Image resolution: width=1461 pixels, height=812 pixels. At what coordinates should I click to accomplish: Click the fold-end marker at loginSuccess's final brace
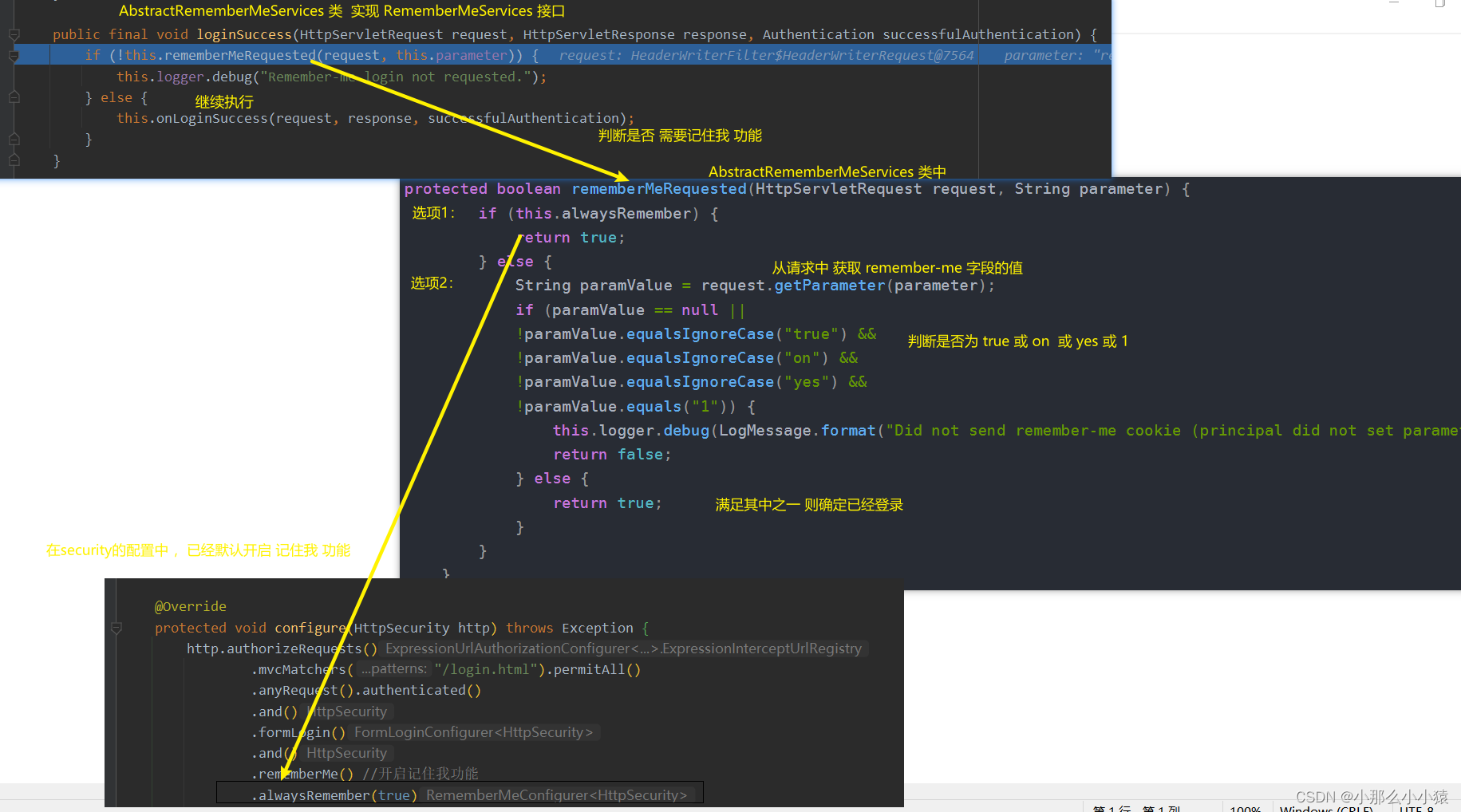click(x=14, y=160)
